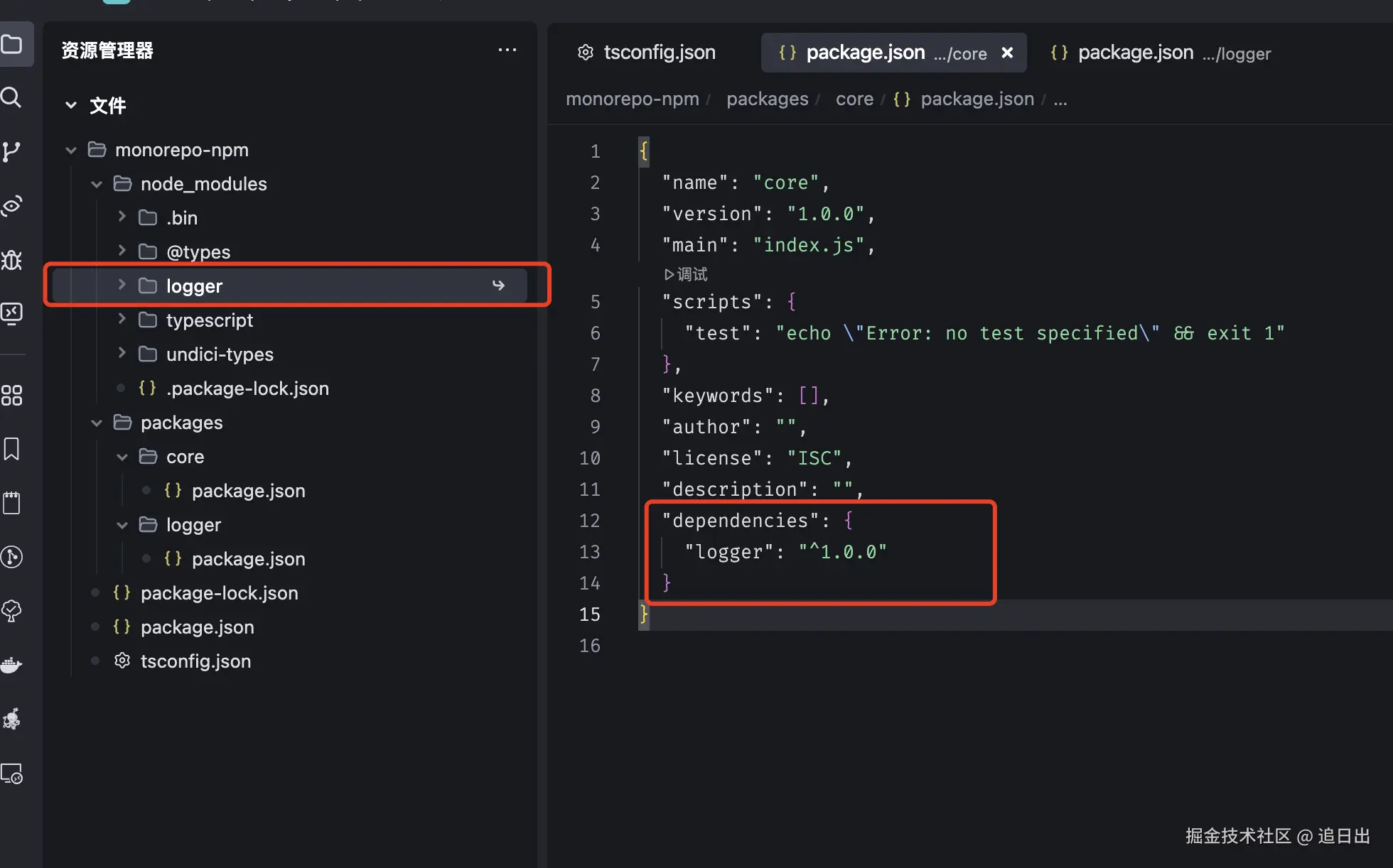Open the Docker whale icon

point(11,665)
